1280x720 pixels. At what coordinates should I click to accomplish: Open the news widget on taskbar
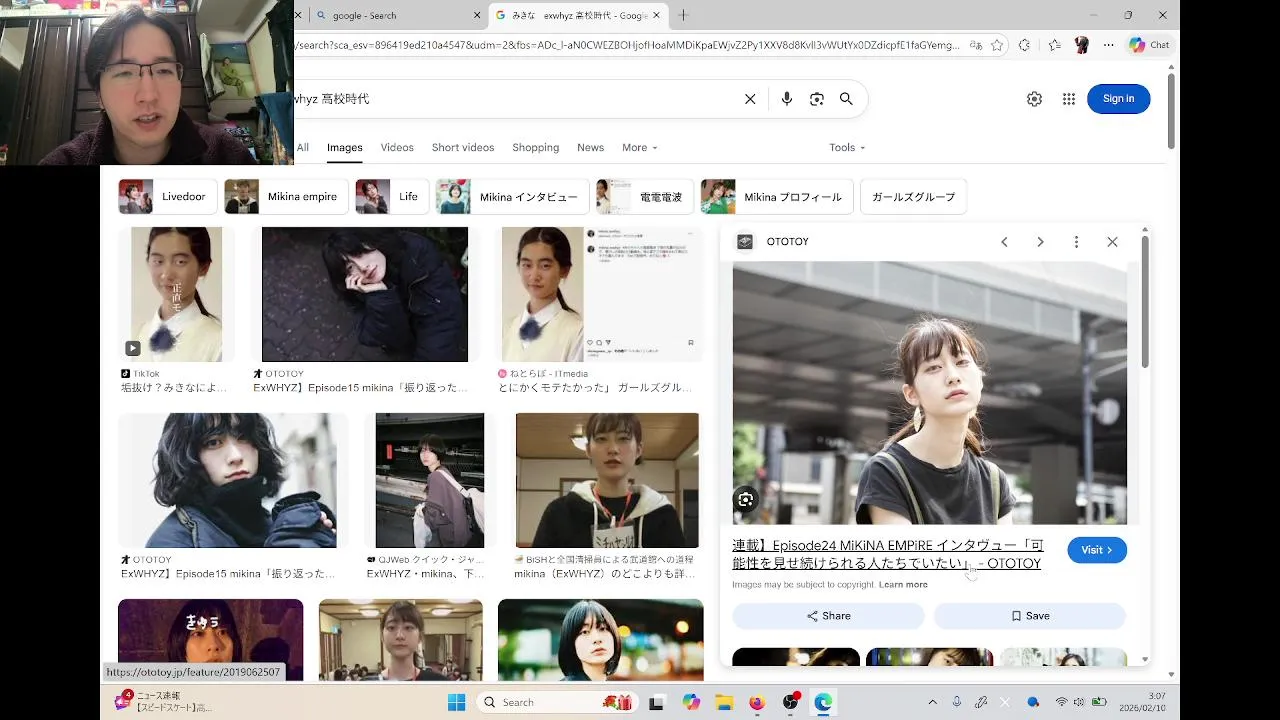tap(165, 701)
